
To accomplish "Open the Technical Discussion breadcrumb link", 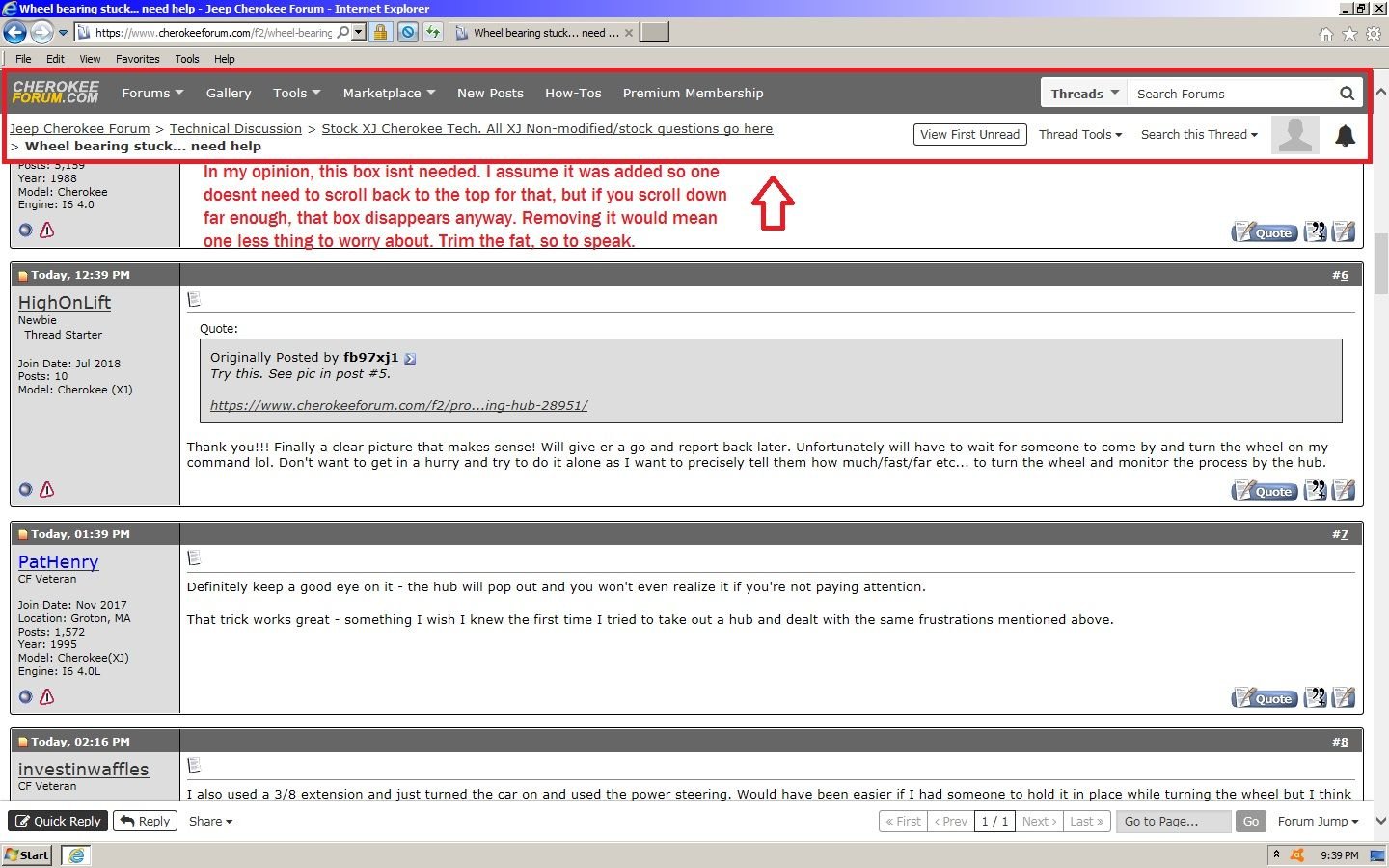I will (x=235, y=128).
